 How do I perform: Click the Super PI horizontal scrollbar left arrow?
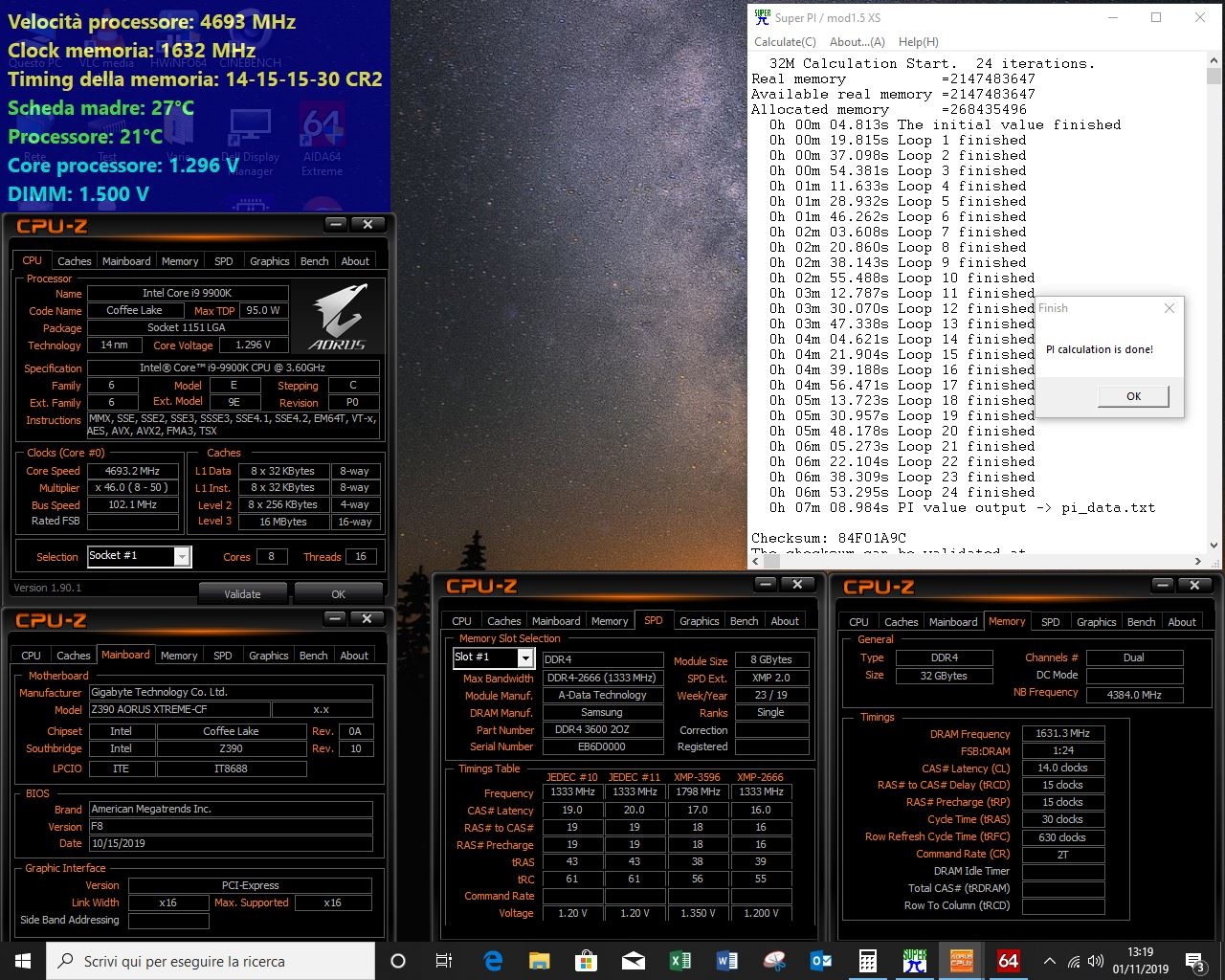pyautogui.click(x=755, y=562)
